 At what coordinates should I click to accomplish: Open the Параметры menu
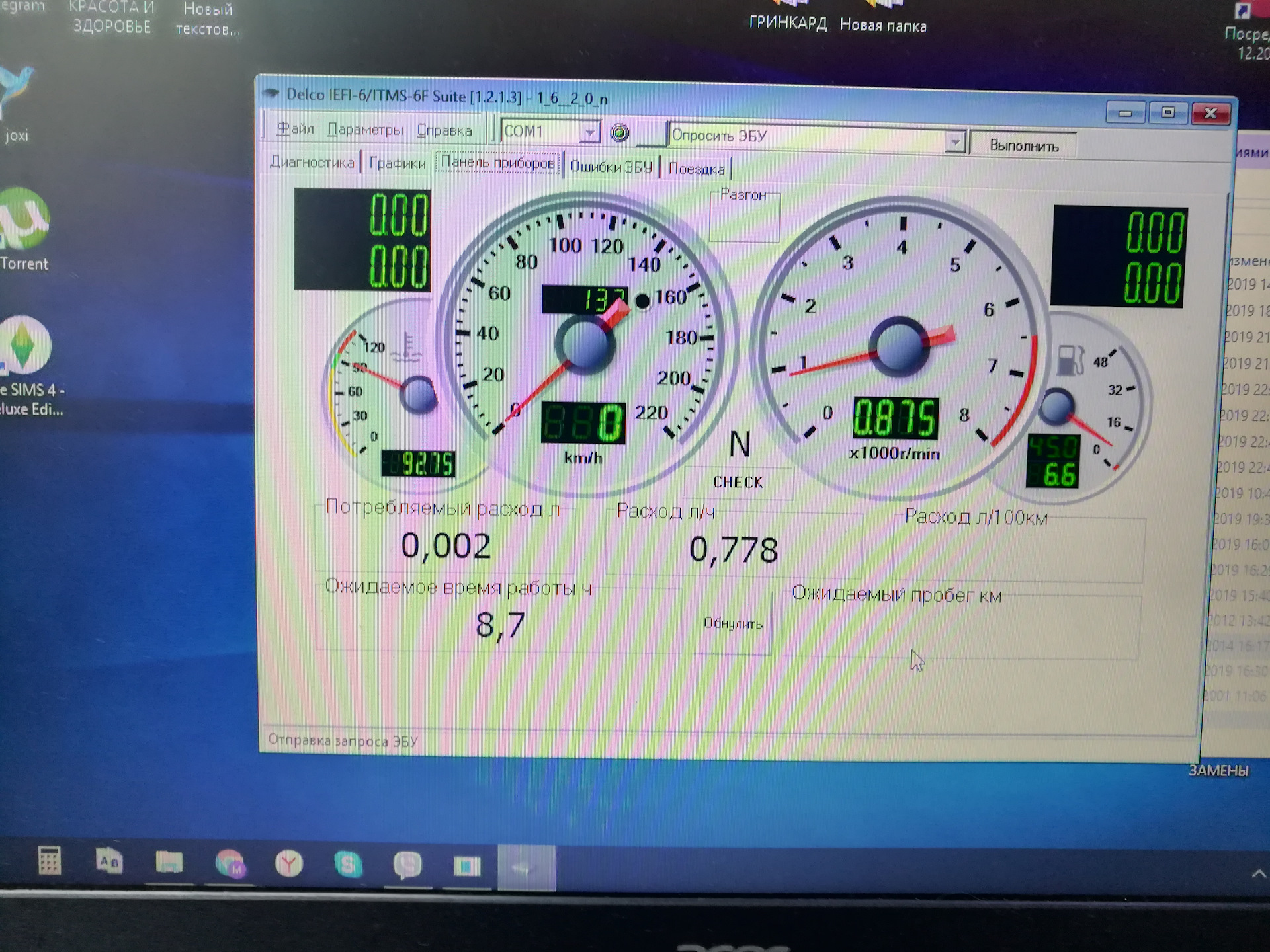(x=365, y=130)
